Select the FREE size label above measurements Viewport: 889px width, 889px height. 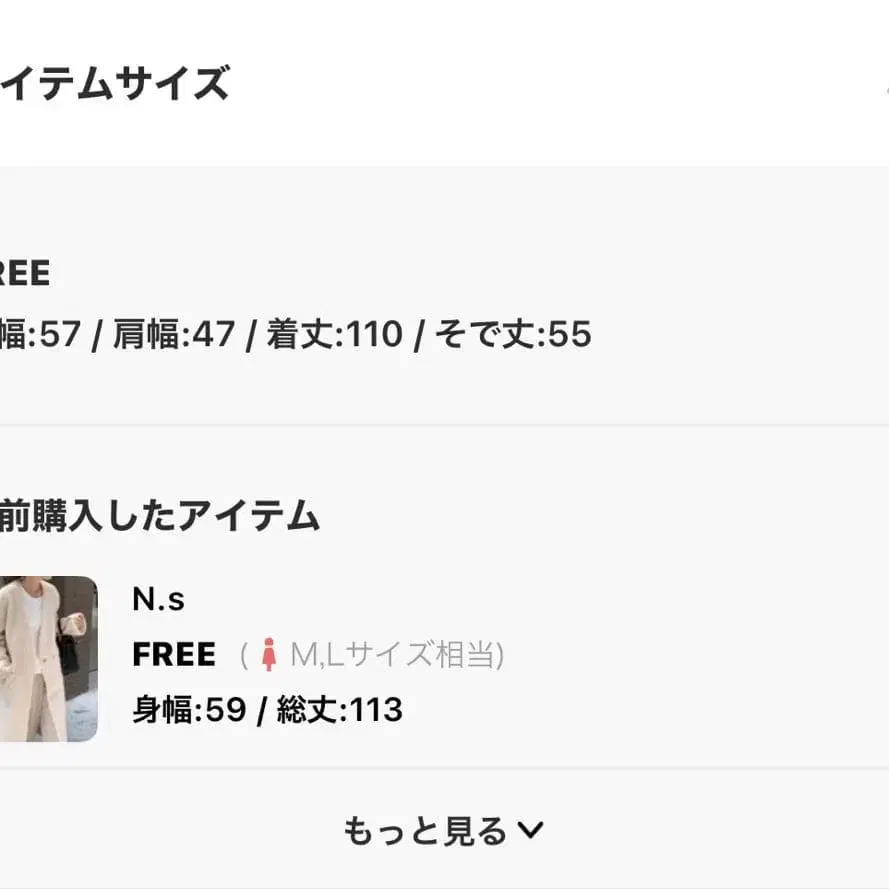click(24, 273)
